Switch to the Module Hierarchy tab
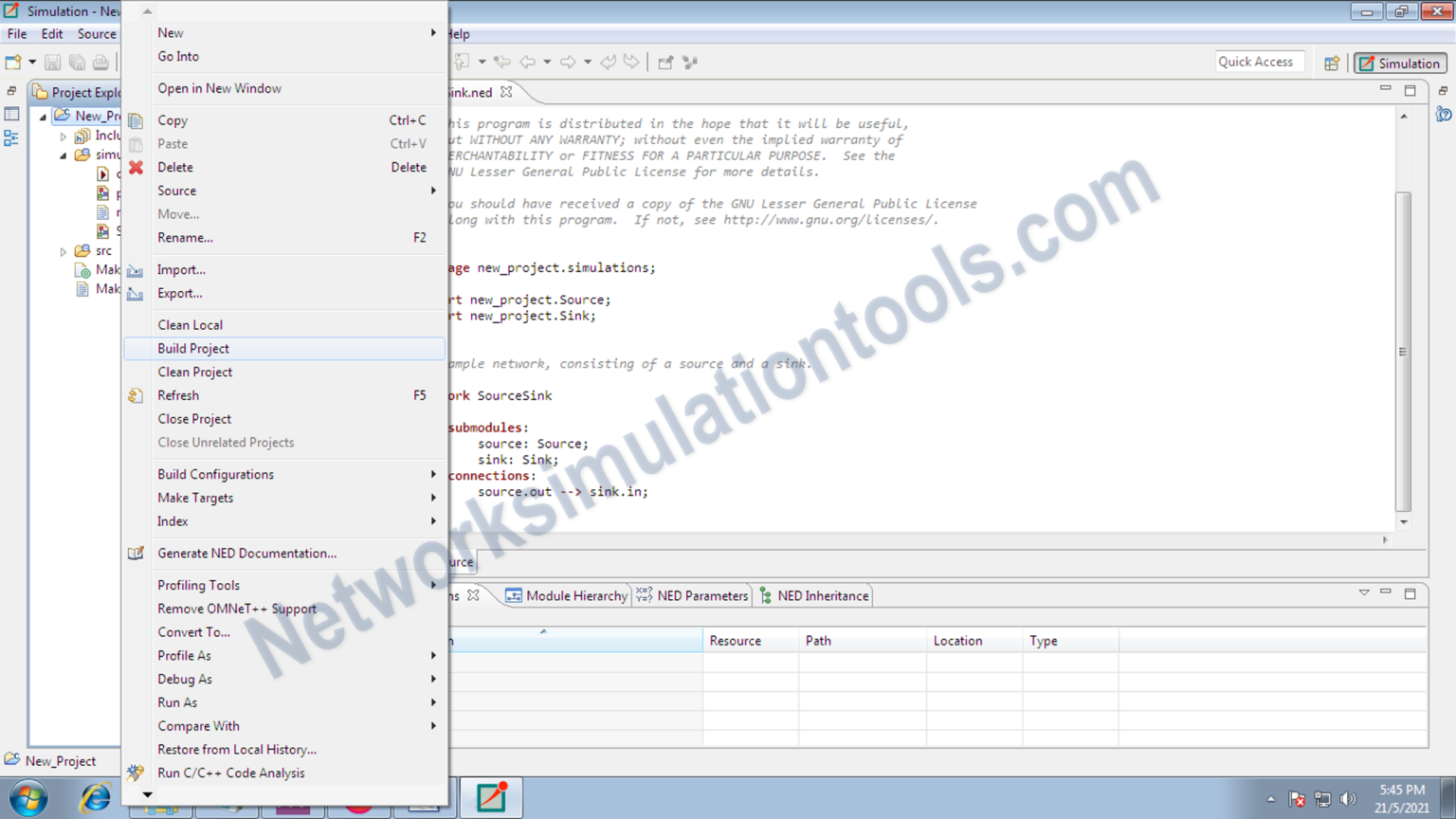1456x819 pixels. (566, 595)
